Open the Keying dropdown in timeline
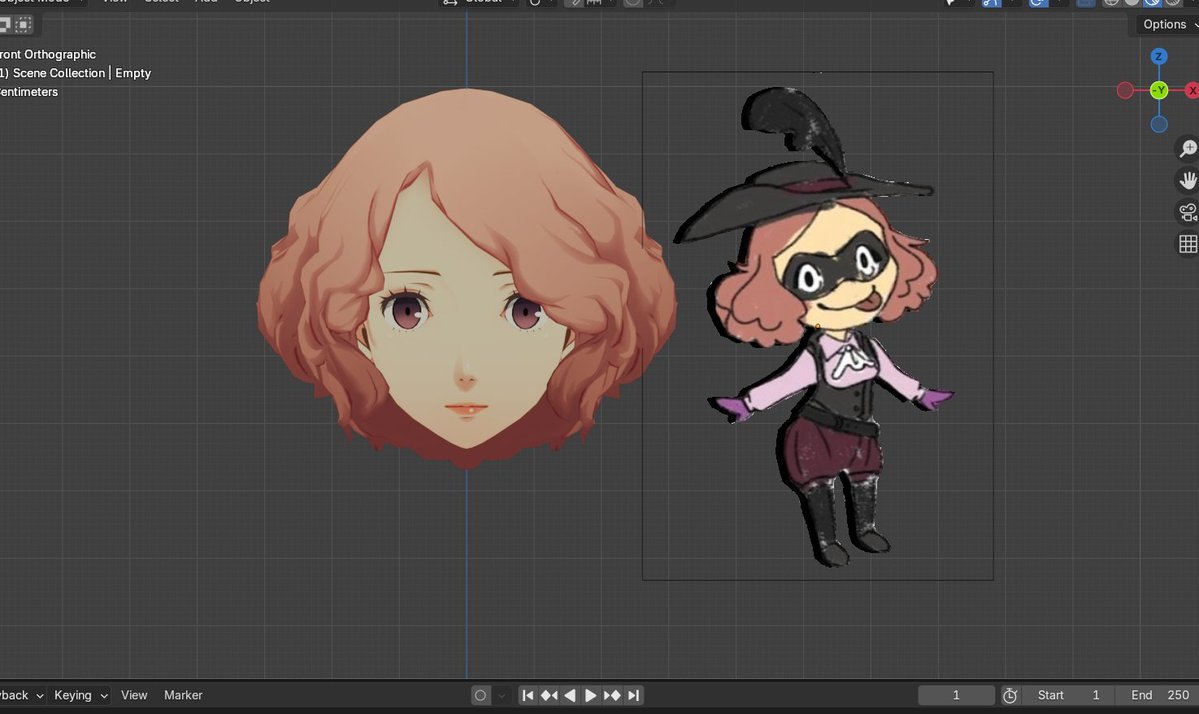This screenshot has width=1199, height=714. pos(80,695)
